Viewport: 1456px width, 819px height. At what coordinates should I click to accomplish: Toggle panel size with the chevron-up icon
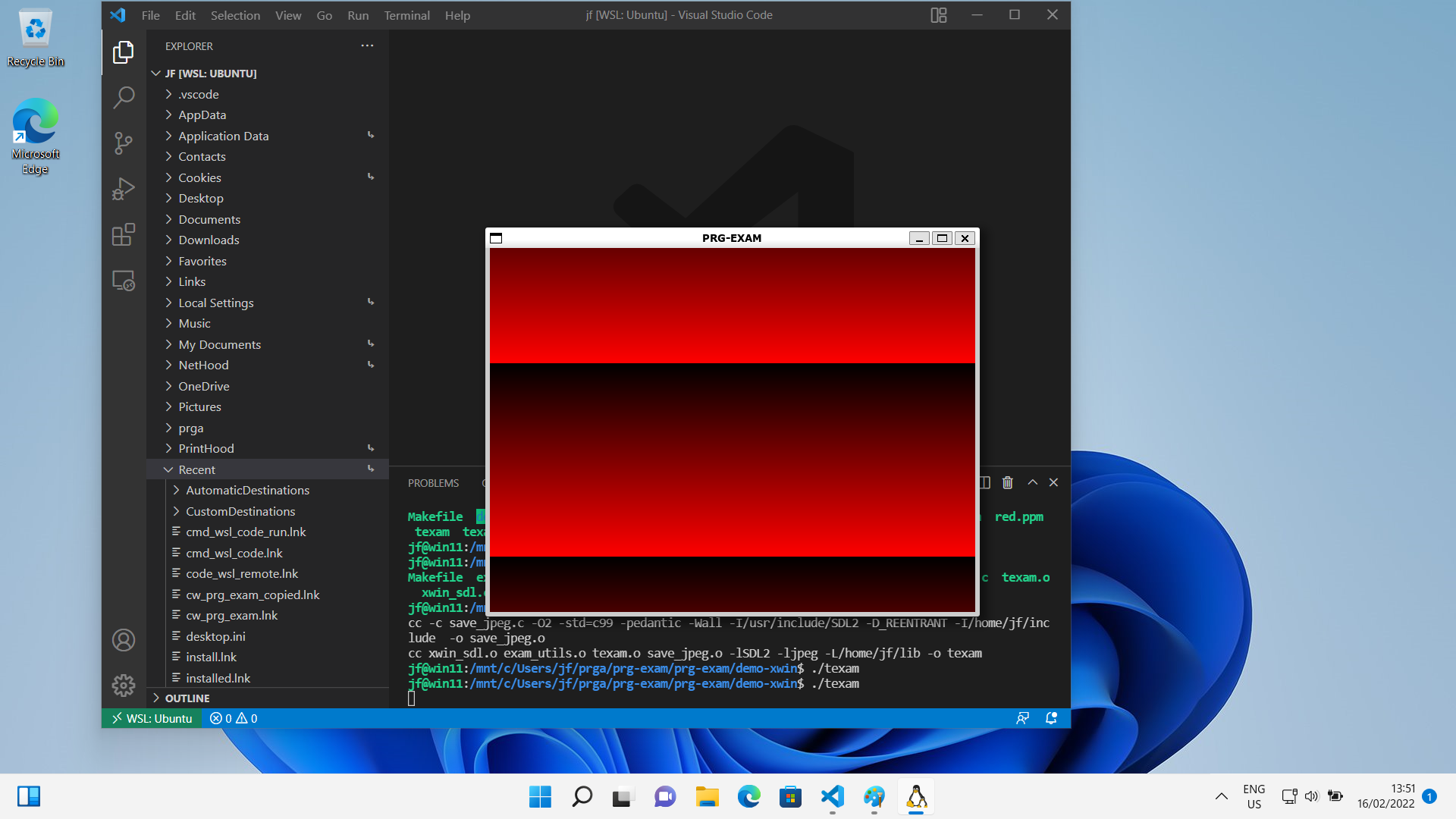pyautogui.click(x=1032, y=482)
